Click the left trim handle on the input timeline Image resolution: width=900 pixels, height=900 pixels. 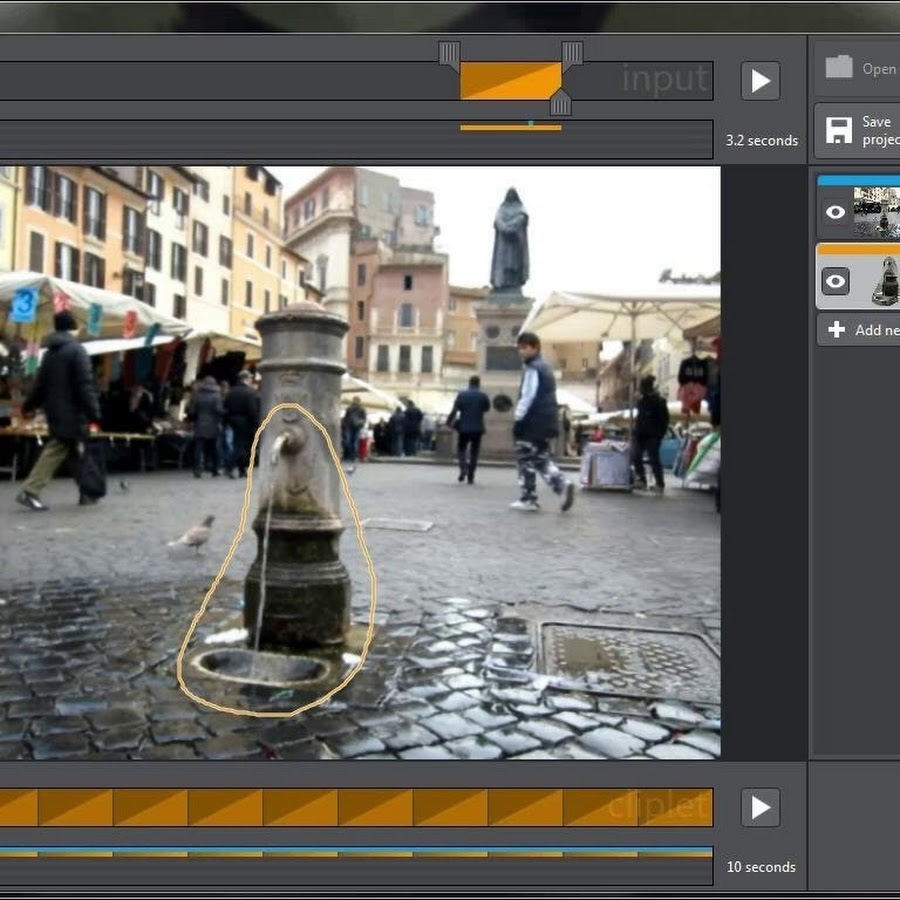coord(449,53)
